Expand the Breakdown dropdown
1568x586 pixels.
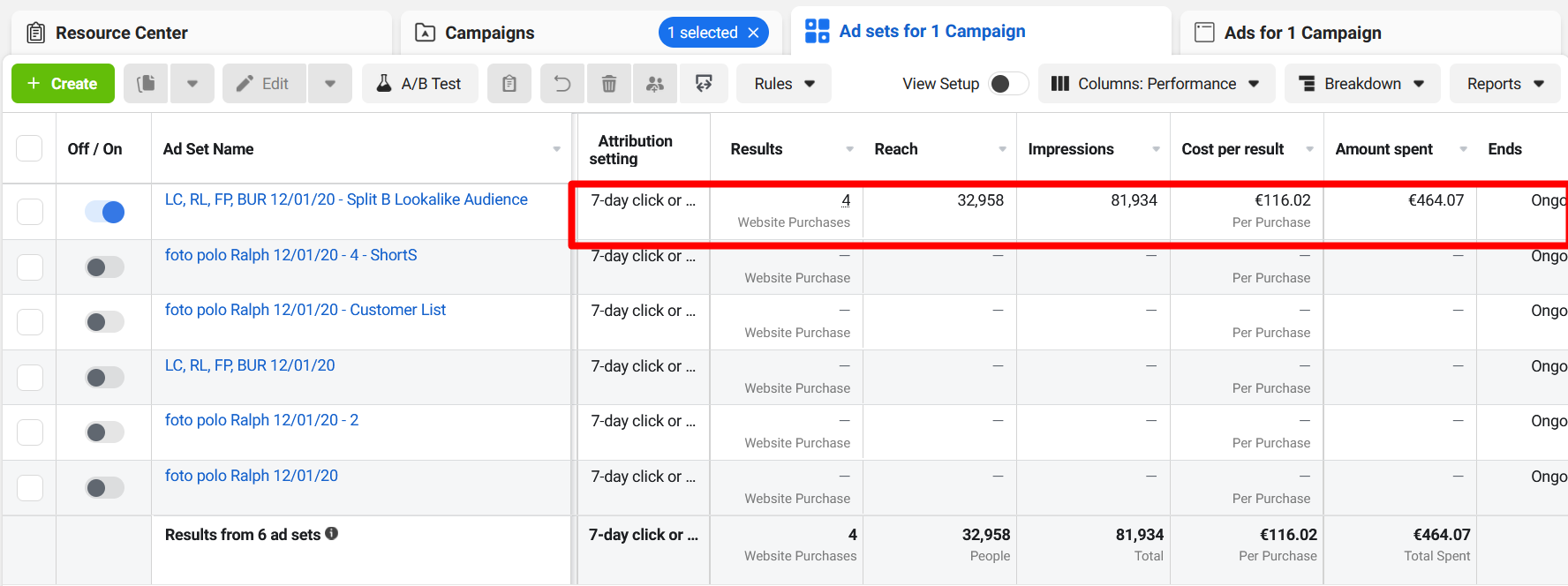(1361, 84)
